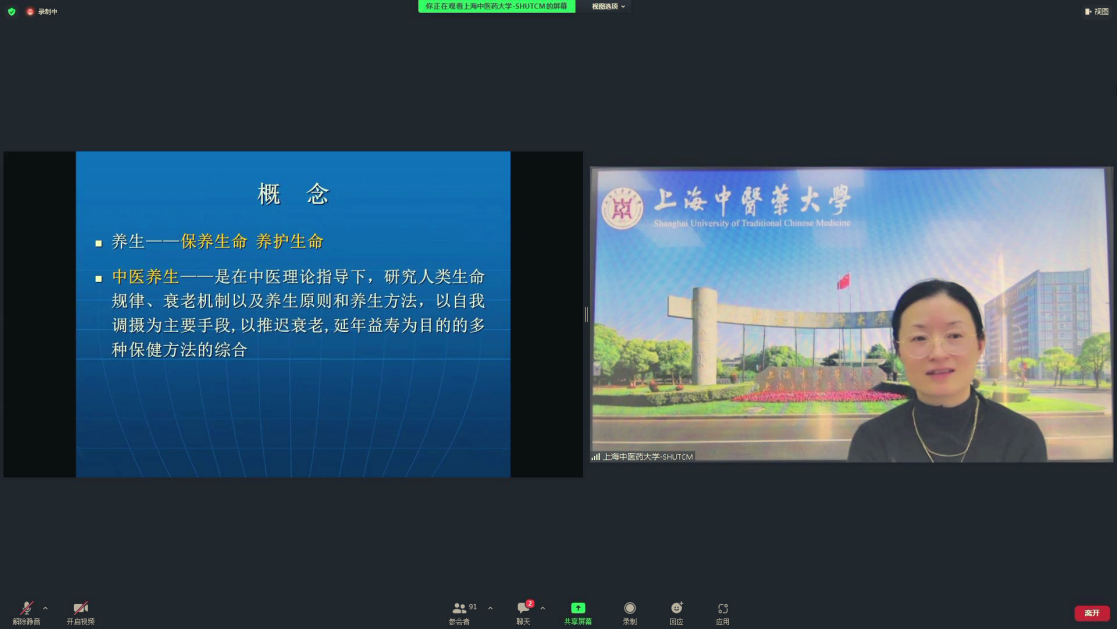Expand the participants options arrow

click(490, 608)
